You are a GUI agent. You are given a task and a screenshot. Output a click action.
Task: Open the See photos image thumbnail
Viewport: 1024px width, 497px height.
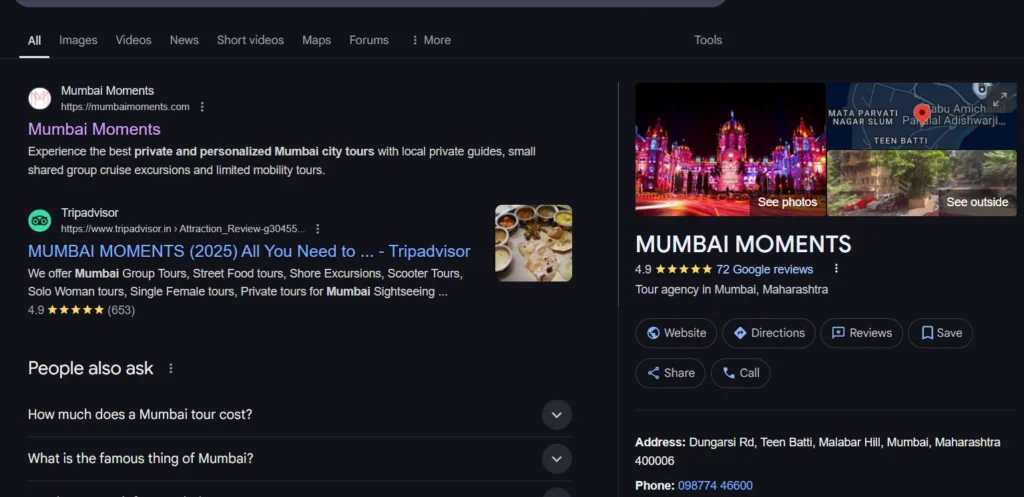tap(730, 149)
